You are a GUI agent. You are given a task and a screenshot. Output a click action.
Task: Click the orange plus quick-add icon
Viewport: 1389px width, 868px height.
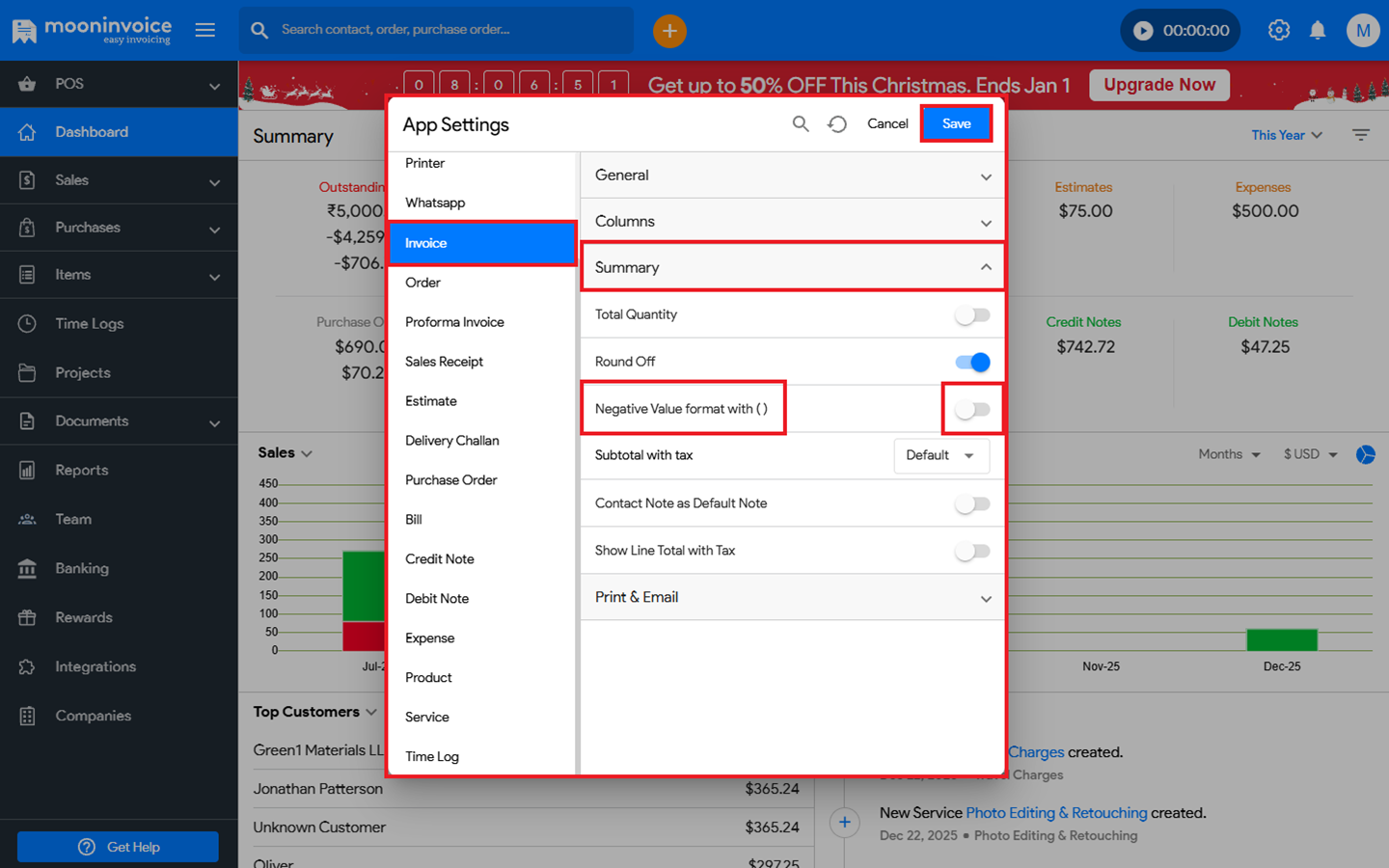[x=669, y=31]
